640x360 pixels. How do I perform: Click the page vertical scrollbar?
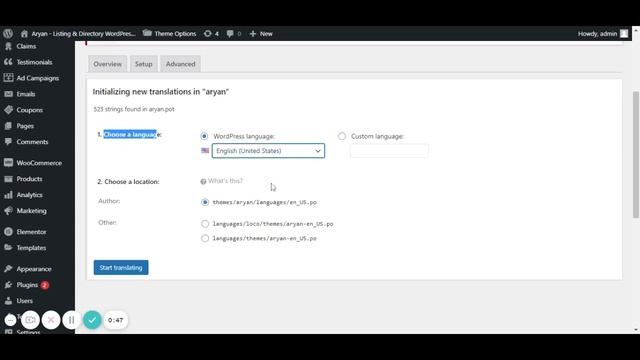click(636, 154)
